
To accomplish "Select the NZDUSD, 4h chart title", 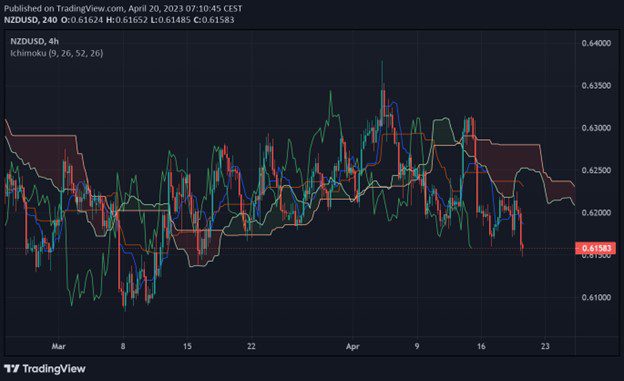I will tap(35, 41).
